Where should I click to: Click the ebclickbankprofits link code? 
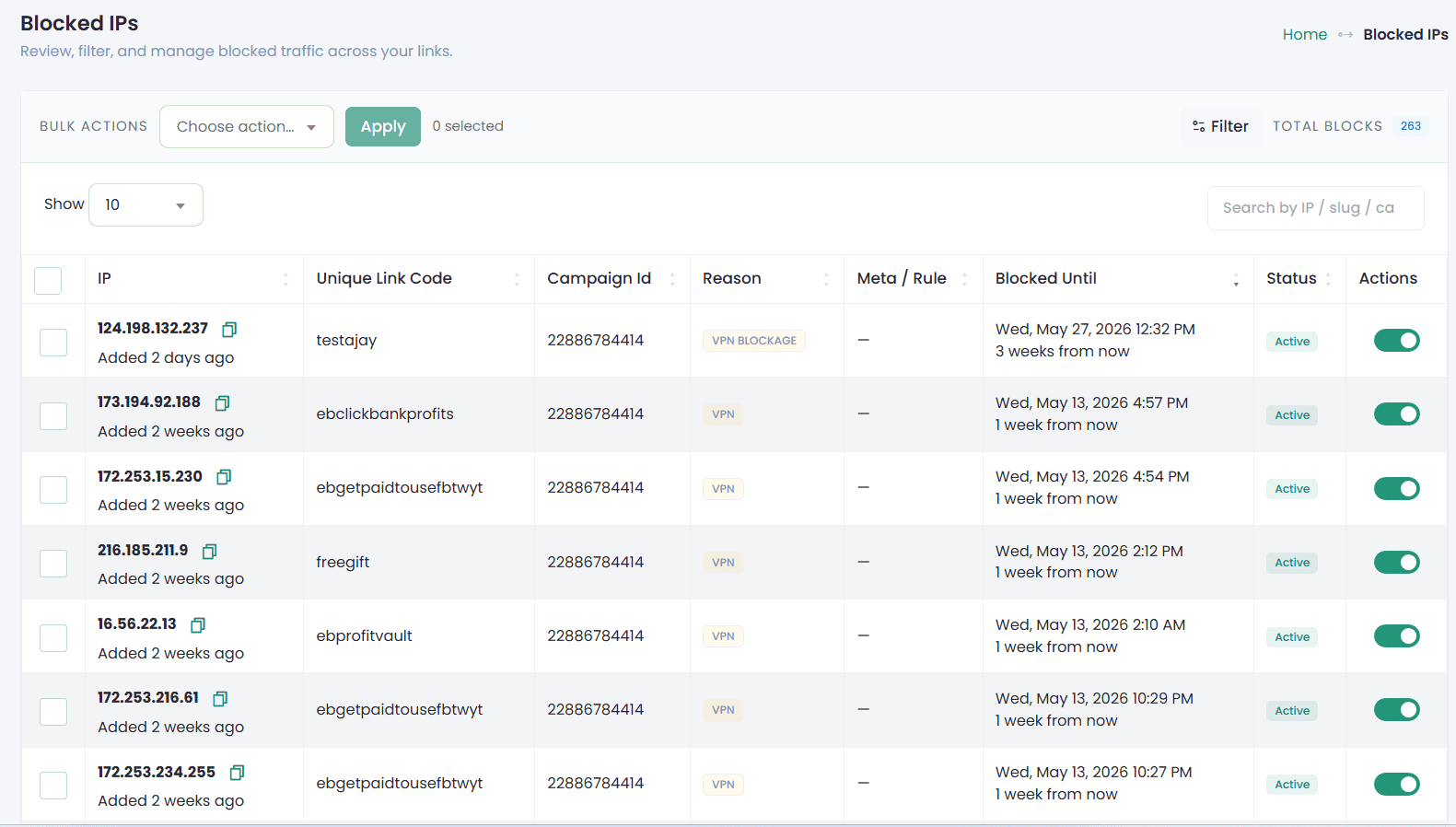pos(385,414)
